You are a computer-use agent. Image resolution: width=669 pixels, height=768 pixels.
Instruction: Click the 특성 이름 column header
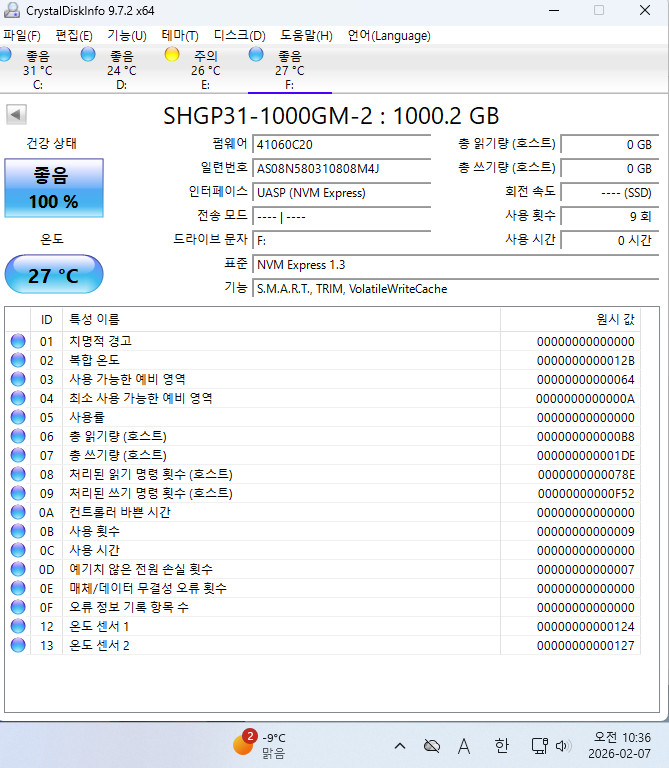(x=281, y=319)
